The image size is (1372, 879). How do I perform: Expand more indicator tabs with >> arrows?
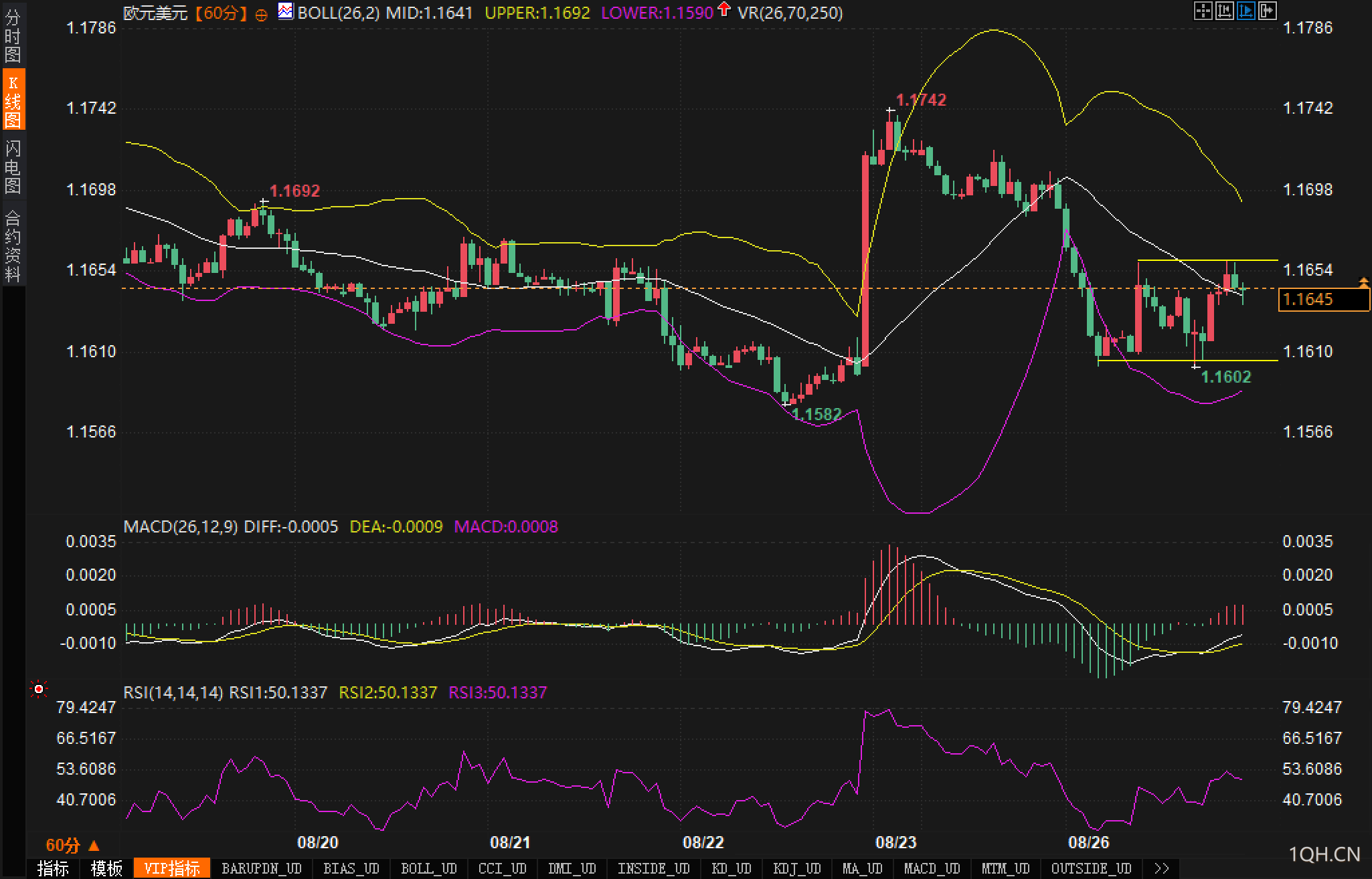click(x=1162, y=868)
